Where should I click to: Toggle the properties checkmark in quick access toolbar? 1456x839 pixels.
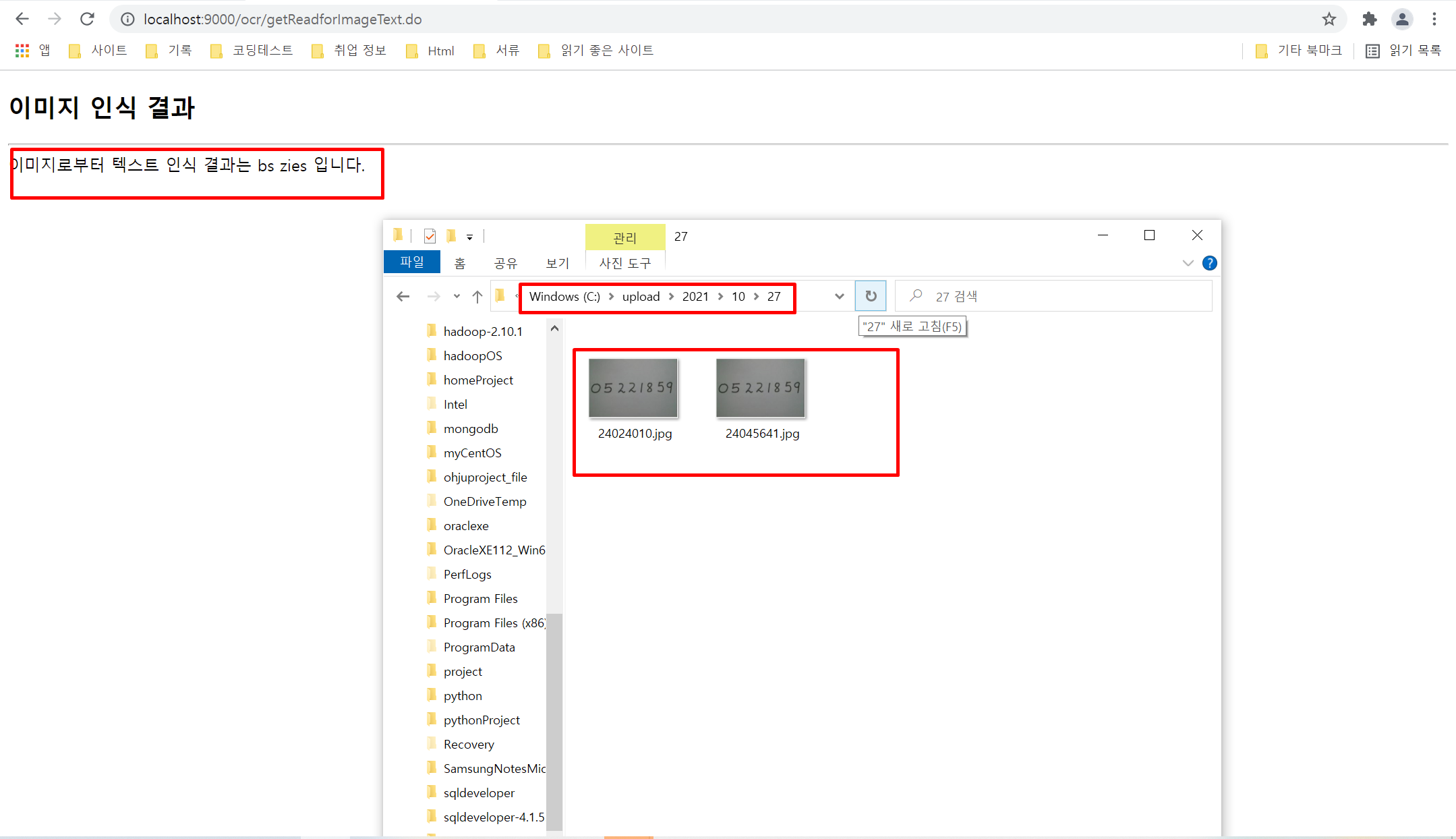point(430,236)
